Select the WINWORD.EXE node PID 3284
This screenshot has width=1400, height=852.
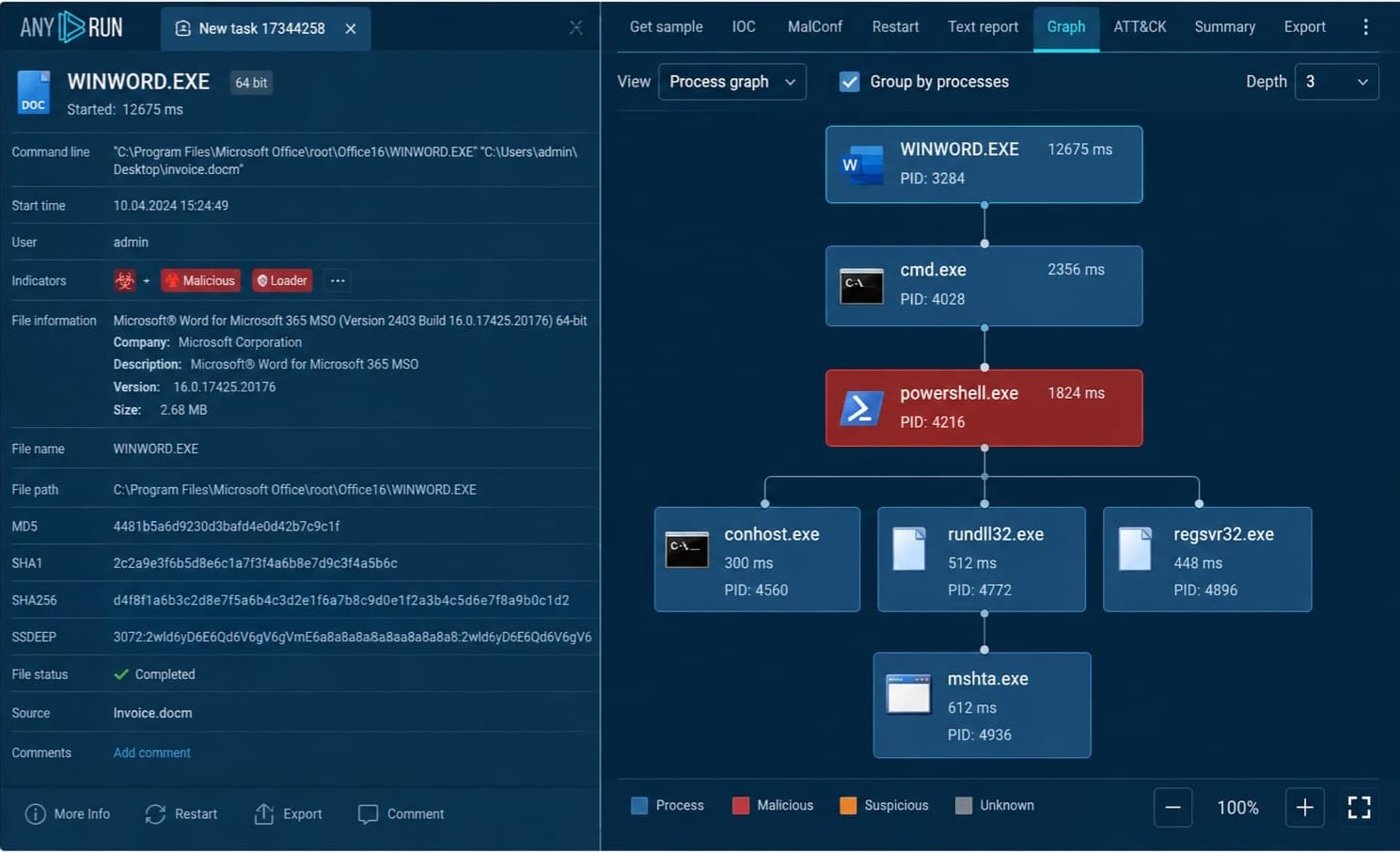click(984, 165)
